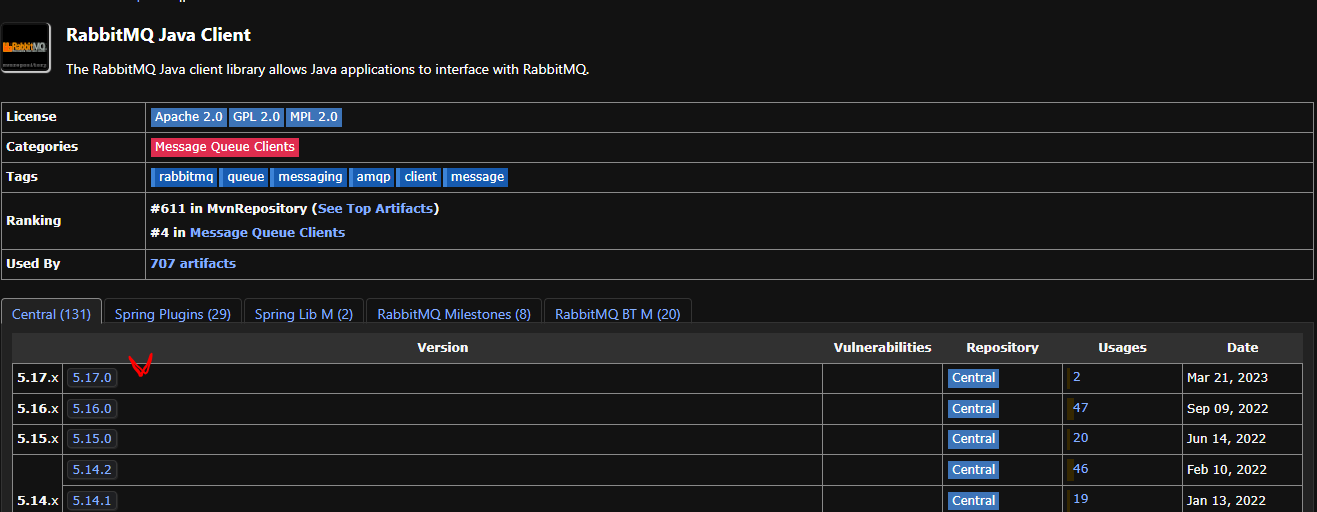Open the 19 usages link for 5.14.1

coord(1080,499)
